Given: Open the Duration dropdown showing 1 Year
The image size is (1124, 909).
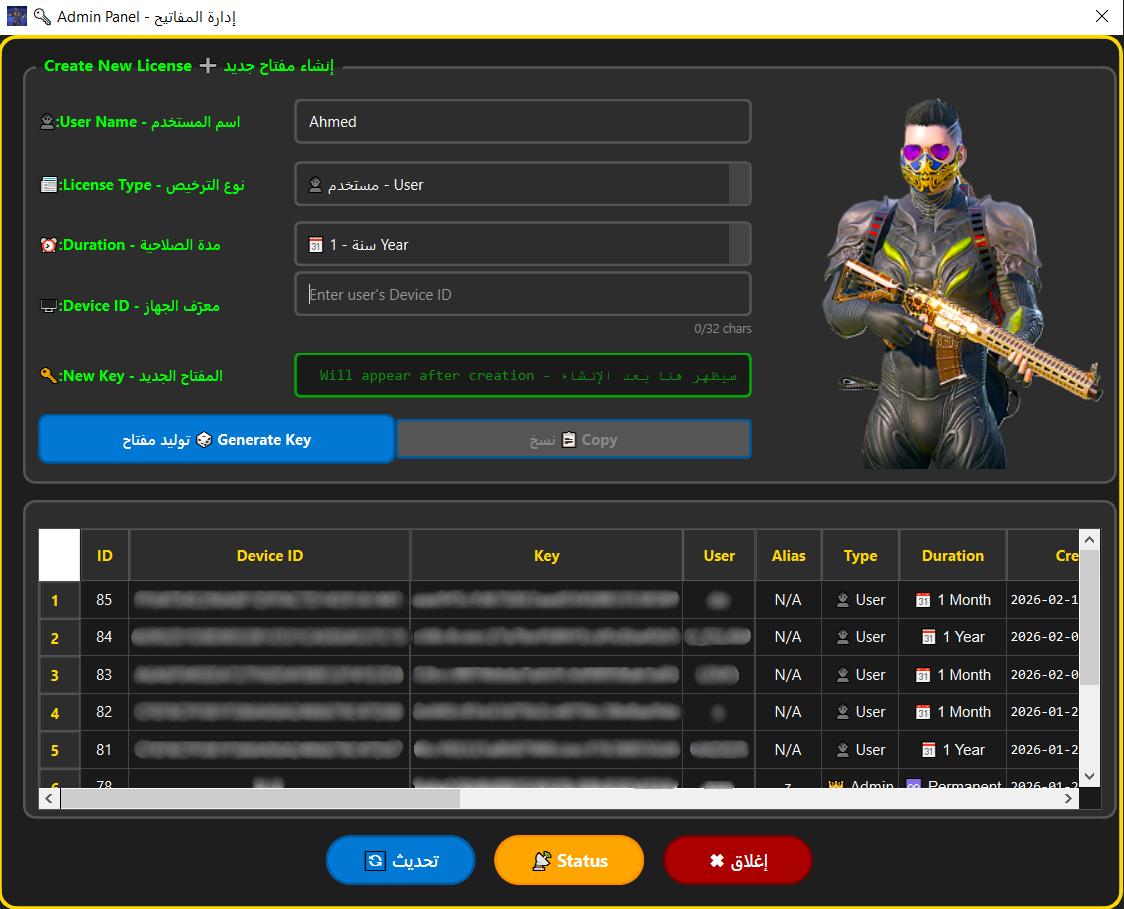Looking at the screenshot, I should coord(522,243).
